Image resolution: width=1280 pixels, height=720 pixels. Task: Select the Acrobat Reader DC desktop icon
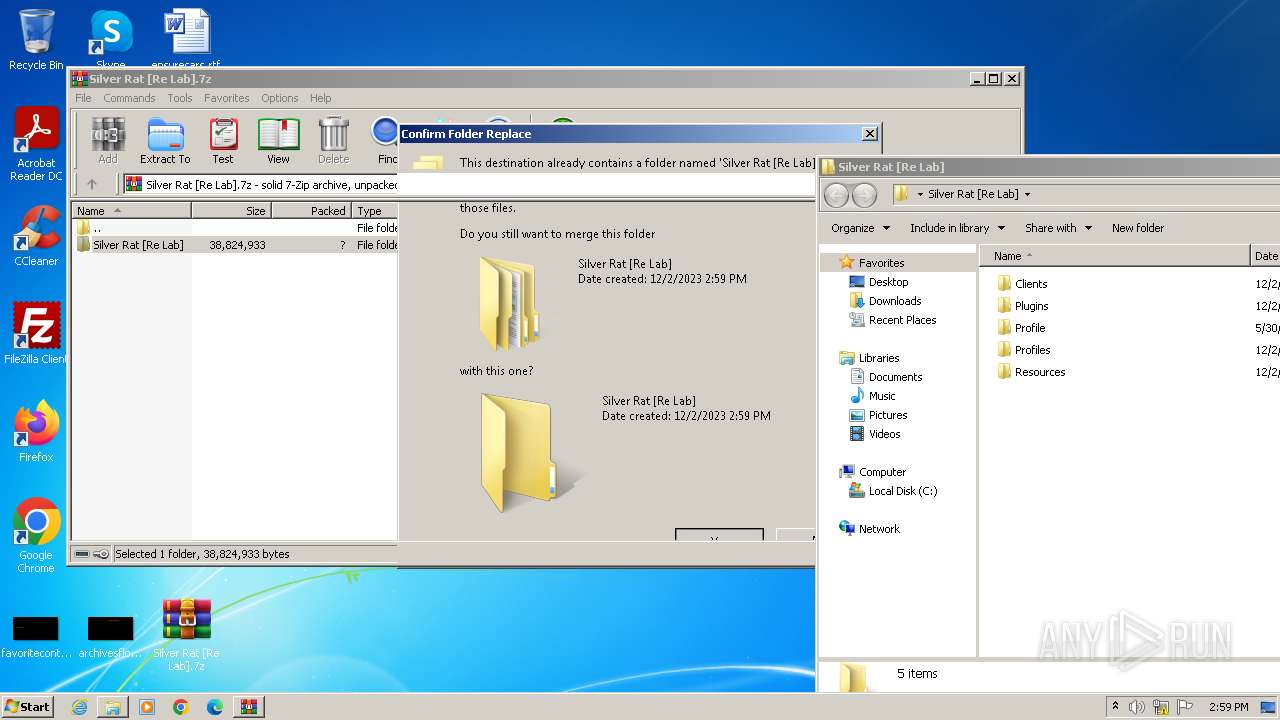[x=36, y=145]
